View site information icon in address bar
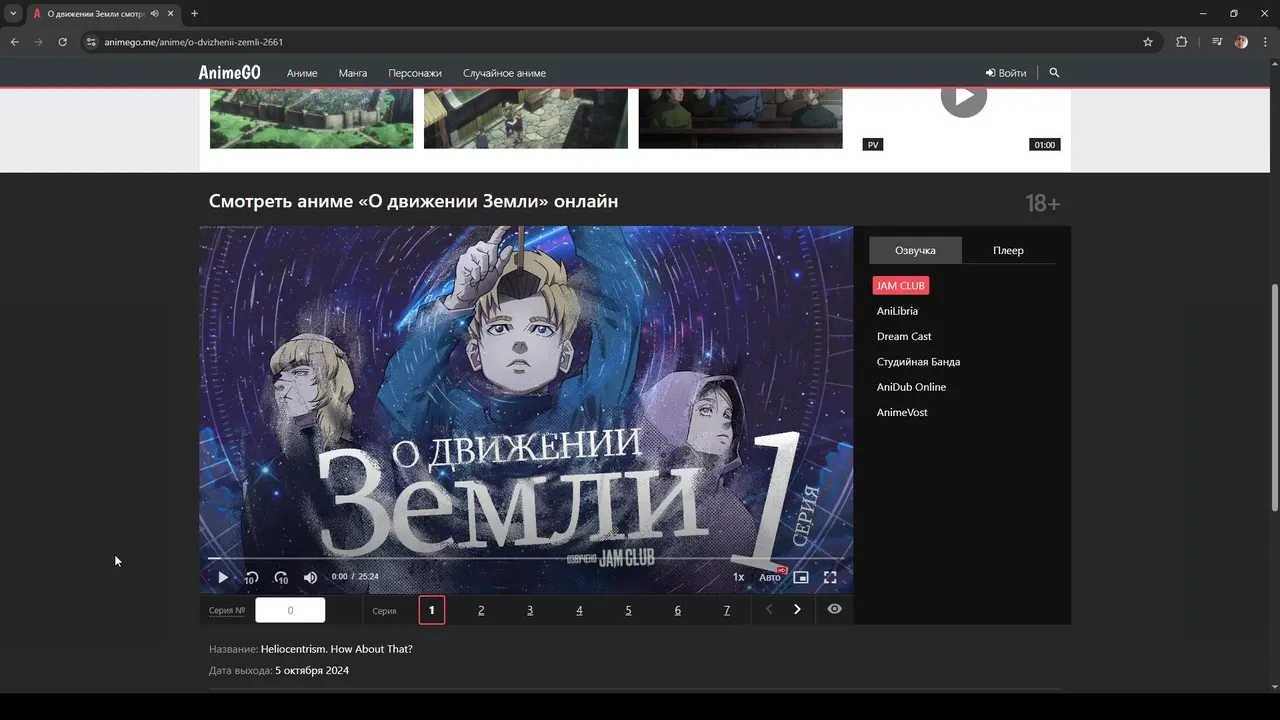 (91, 42)
